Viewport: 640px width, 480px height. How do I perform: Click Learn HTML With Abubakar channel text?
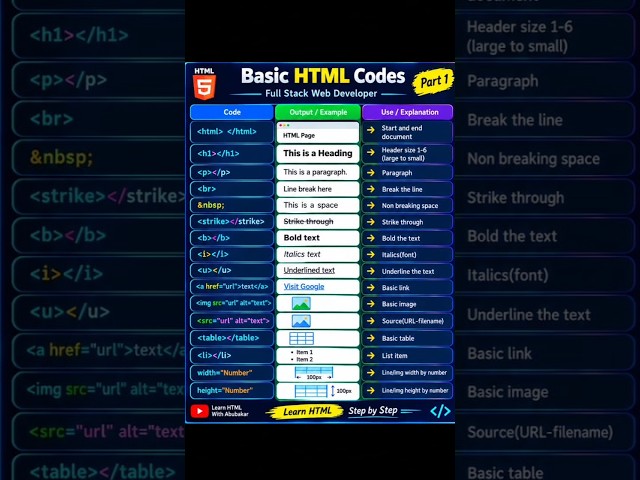229,411
